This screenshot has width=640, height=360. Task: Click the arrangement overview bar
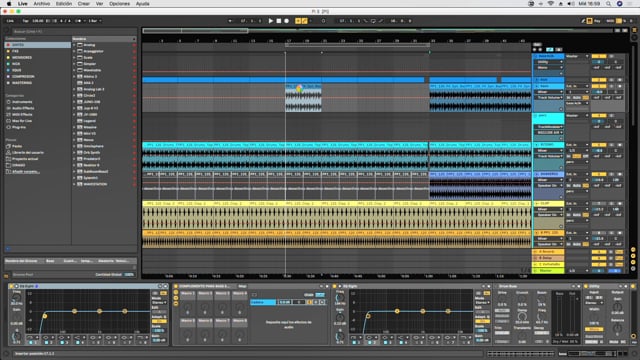click(378, 31)
